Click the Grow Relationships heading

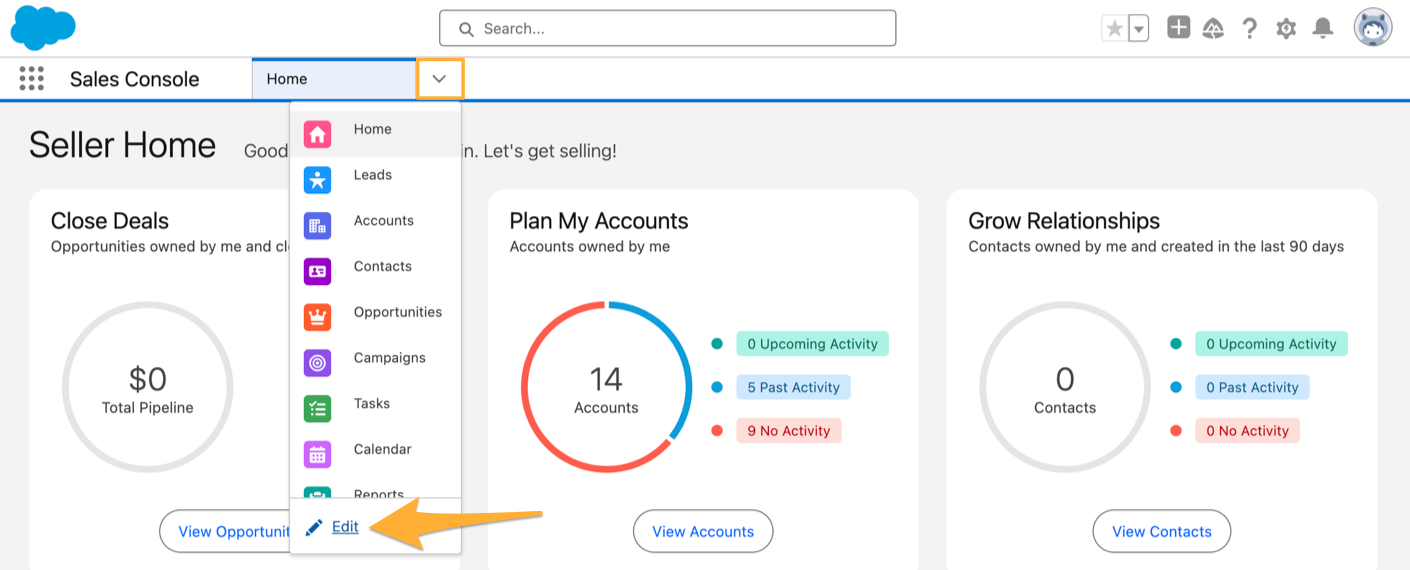(x=1064, y=221)
